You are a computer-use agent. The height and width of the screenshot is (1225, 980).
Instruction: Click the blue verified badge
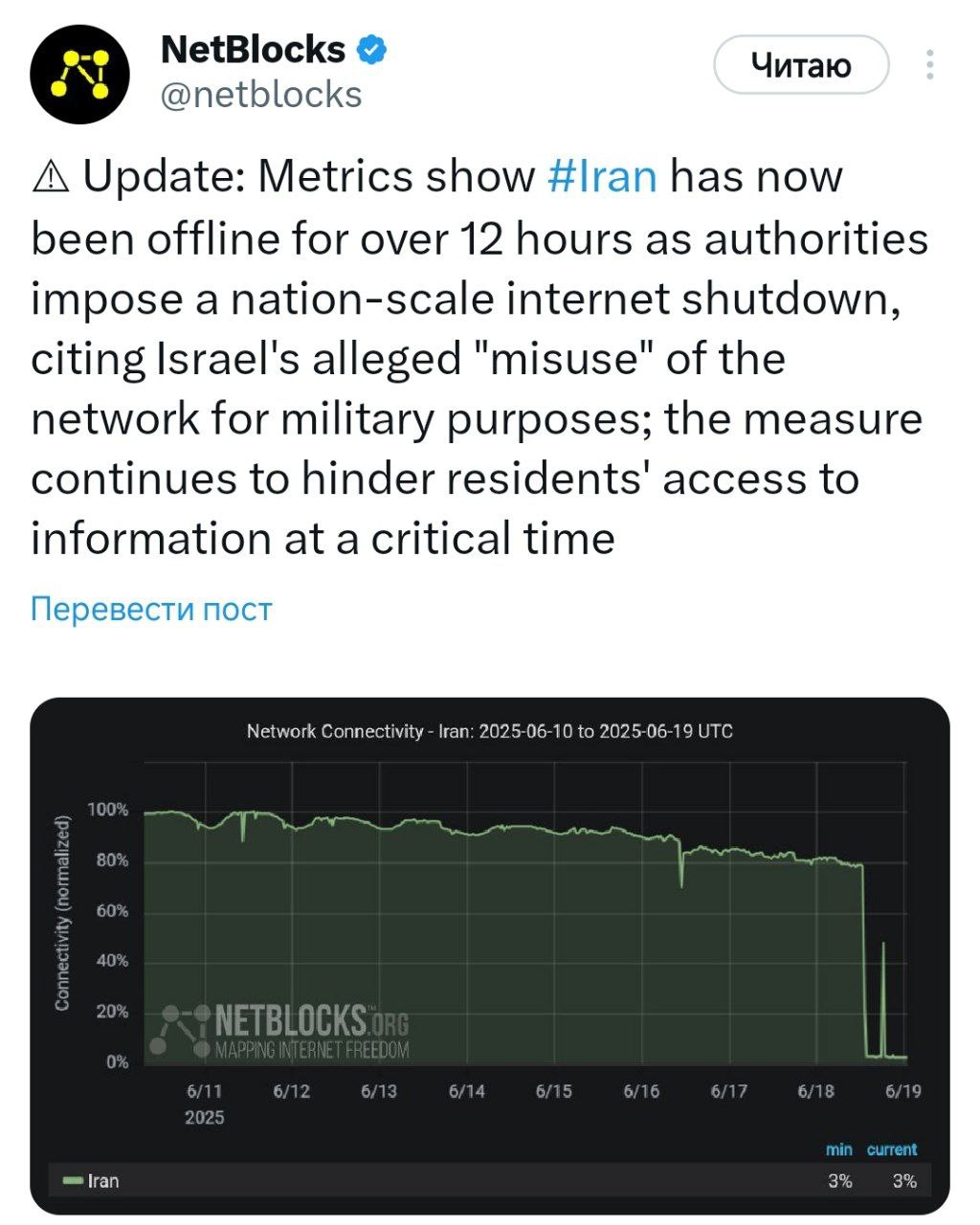click(372, 51)
